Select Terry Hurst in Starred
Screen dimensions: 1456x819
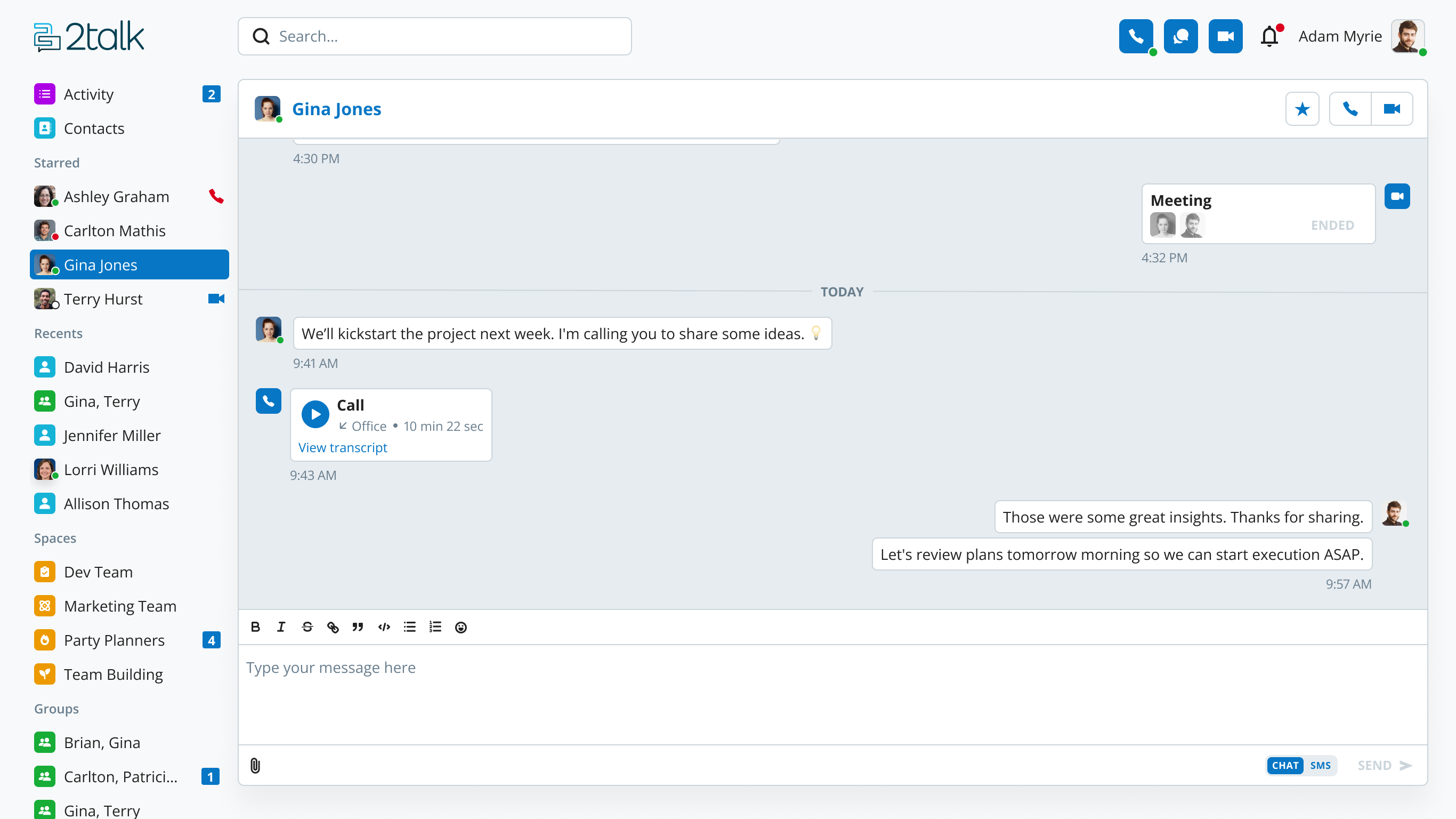(x=129, y=299)
